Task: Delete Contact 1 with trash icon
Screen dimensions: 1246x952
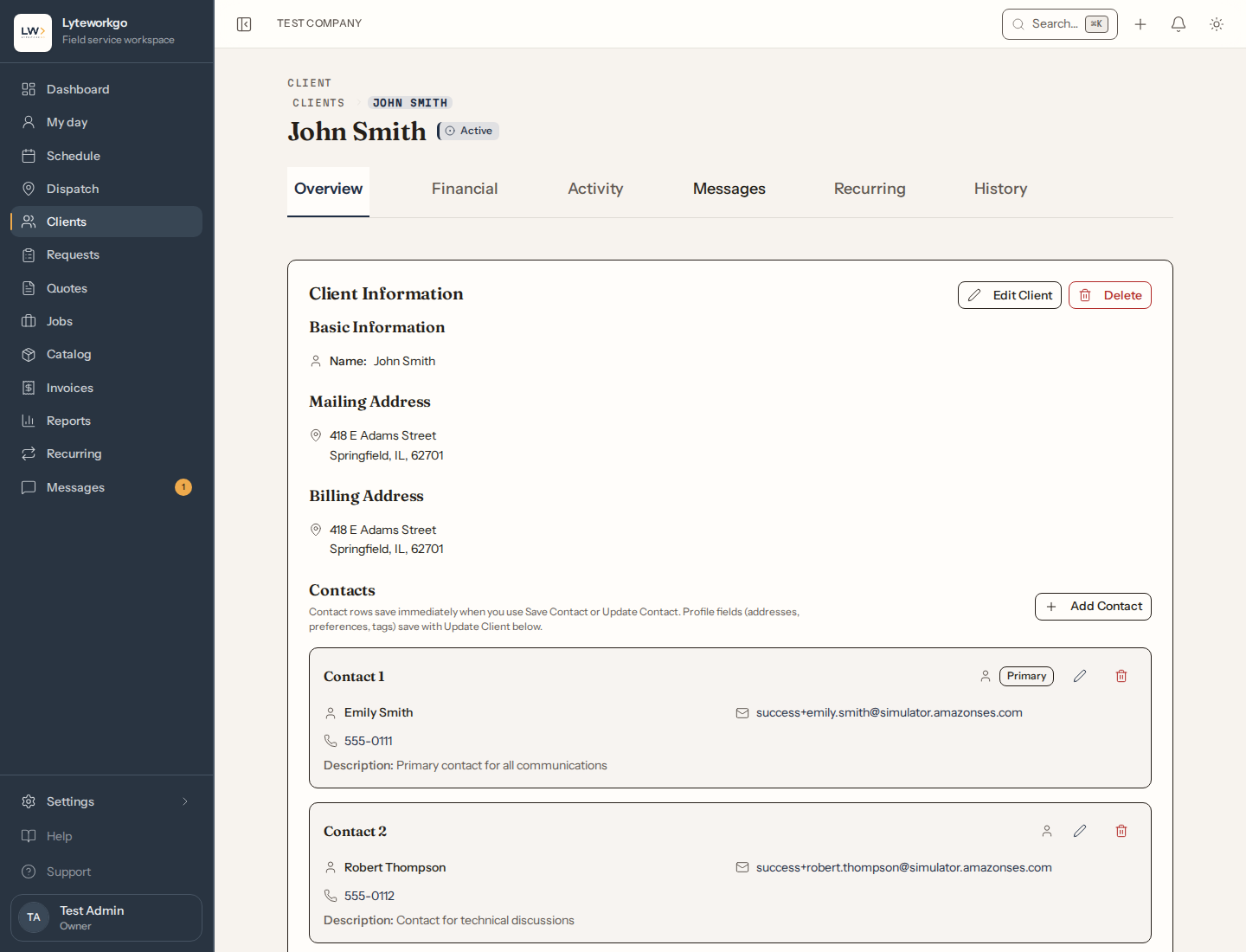Action: pyautogui.click(x=1121, y=676)
